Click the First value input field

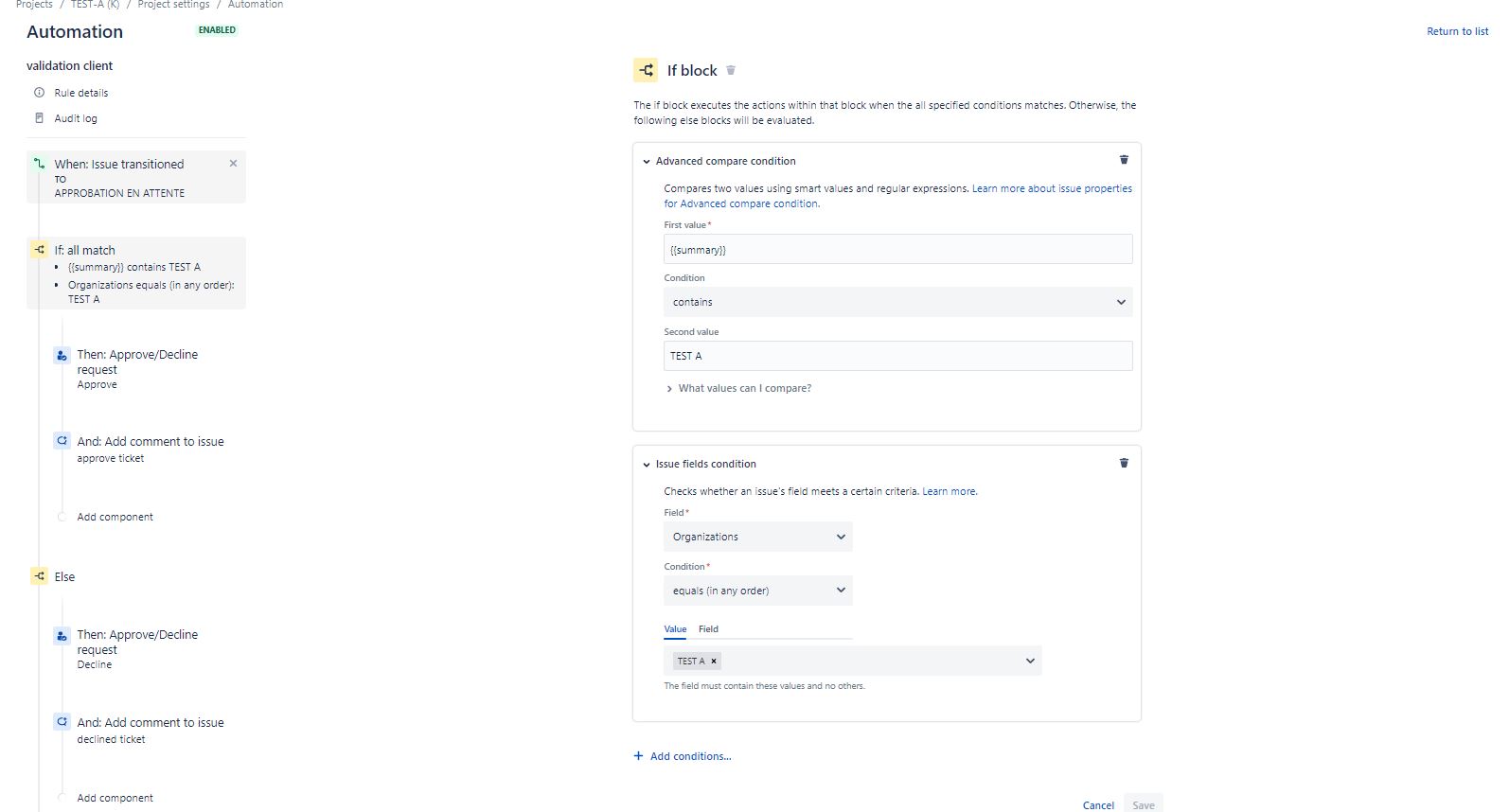898,249
